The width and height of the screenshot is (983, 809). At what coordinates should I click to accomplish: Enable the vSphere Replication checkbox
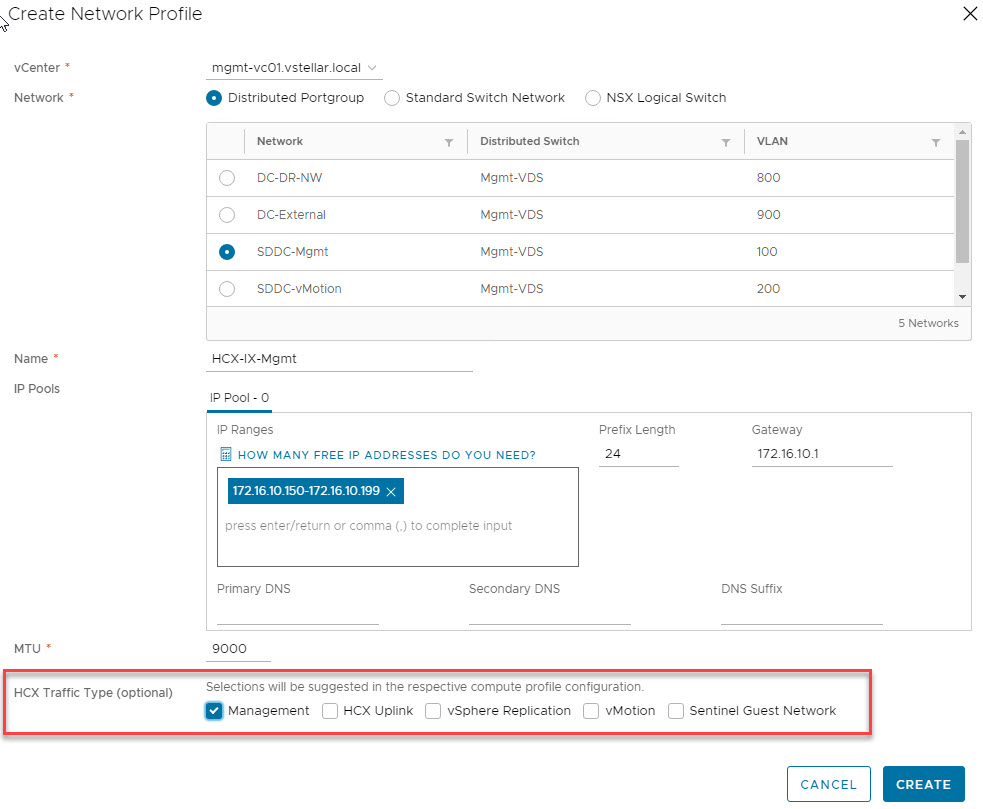tap(433, 711)
